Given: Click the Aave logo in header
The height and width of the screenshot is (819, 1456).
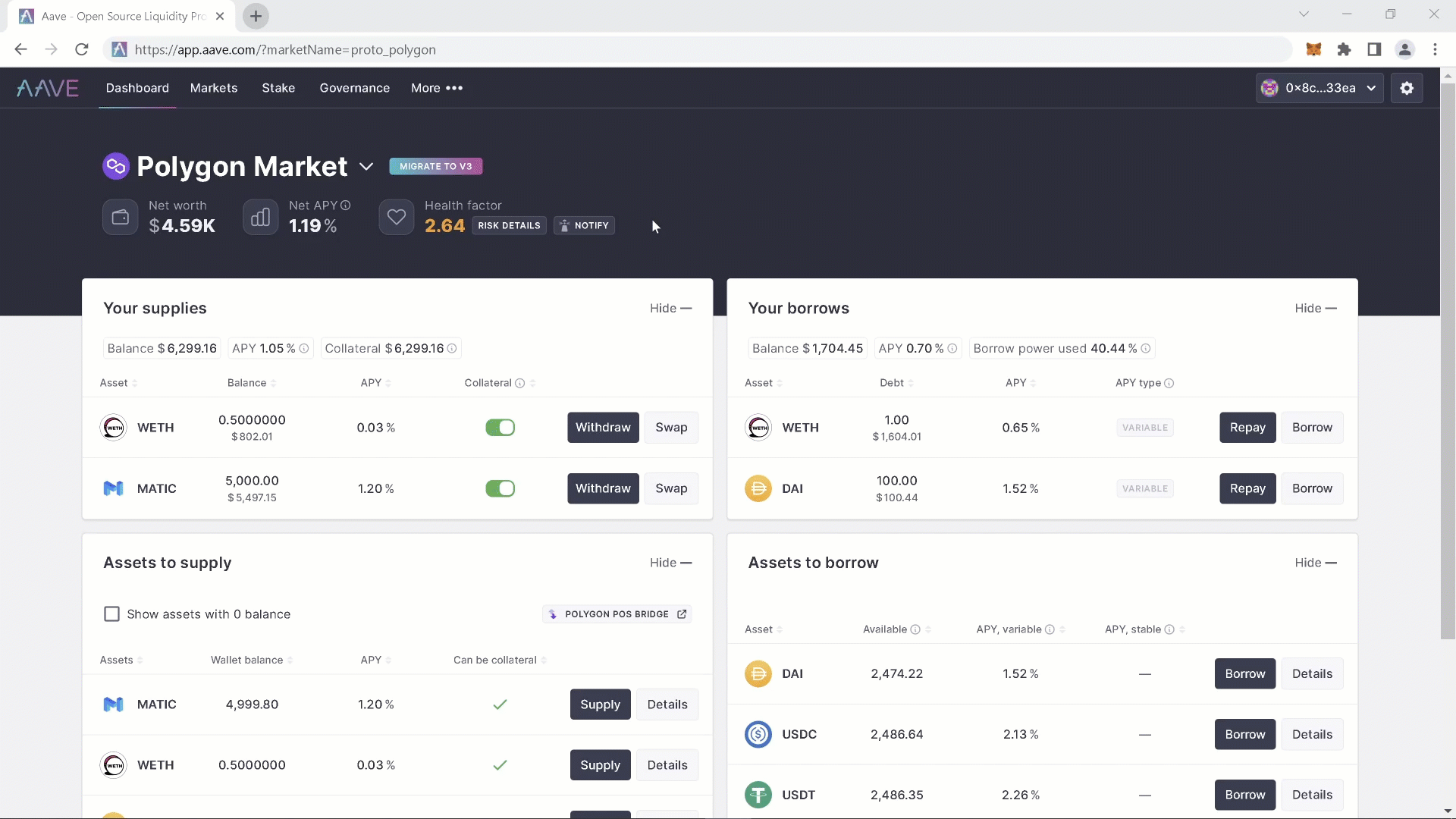Looking at the screenshot, I should coord(48,88).
